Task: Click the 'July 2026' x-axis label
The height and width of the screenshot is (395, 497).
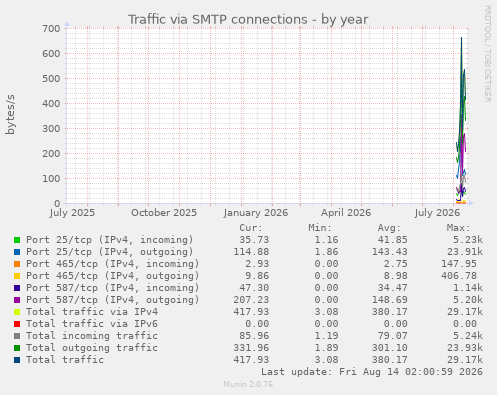Action: (437, 213)
